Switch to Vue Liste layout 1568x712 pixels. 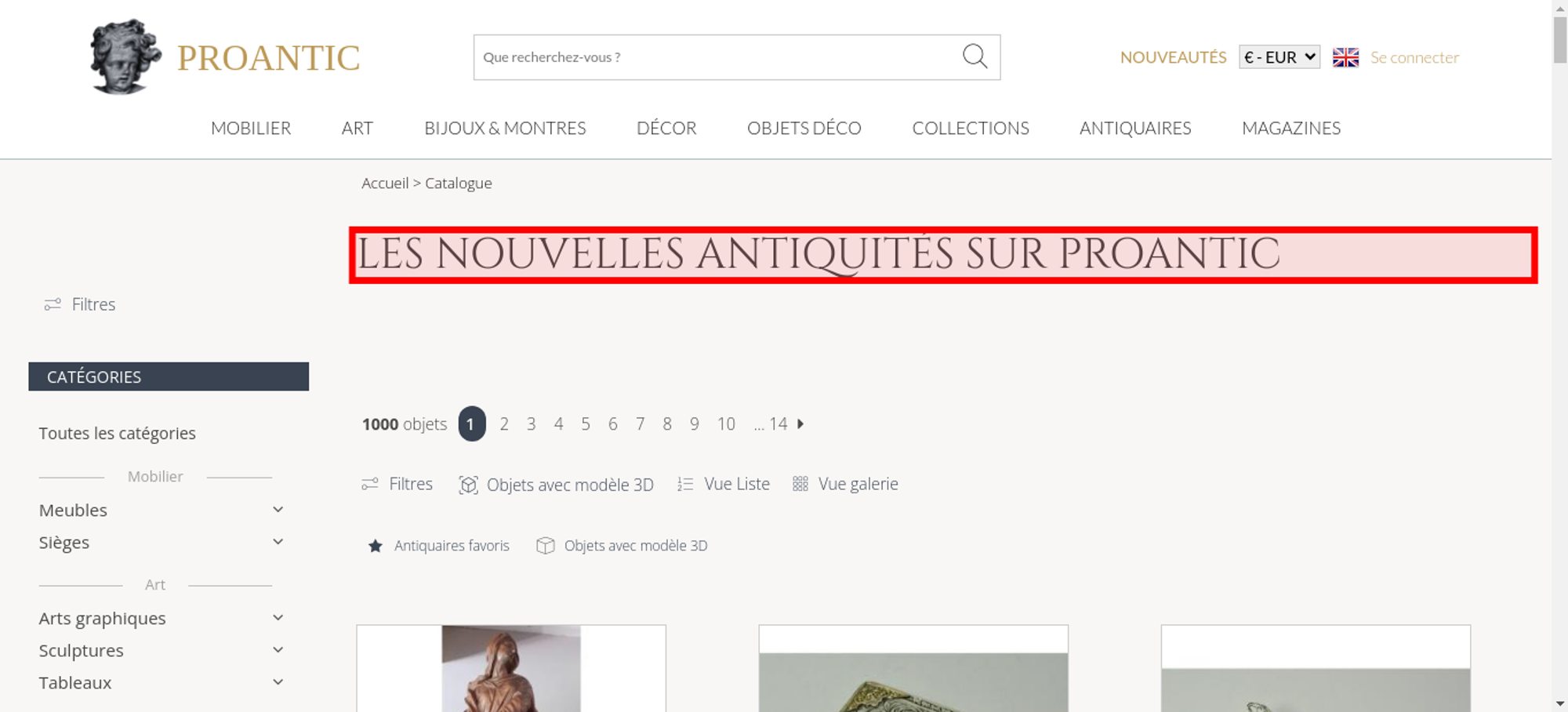click(724, 484)
